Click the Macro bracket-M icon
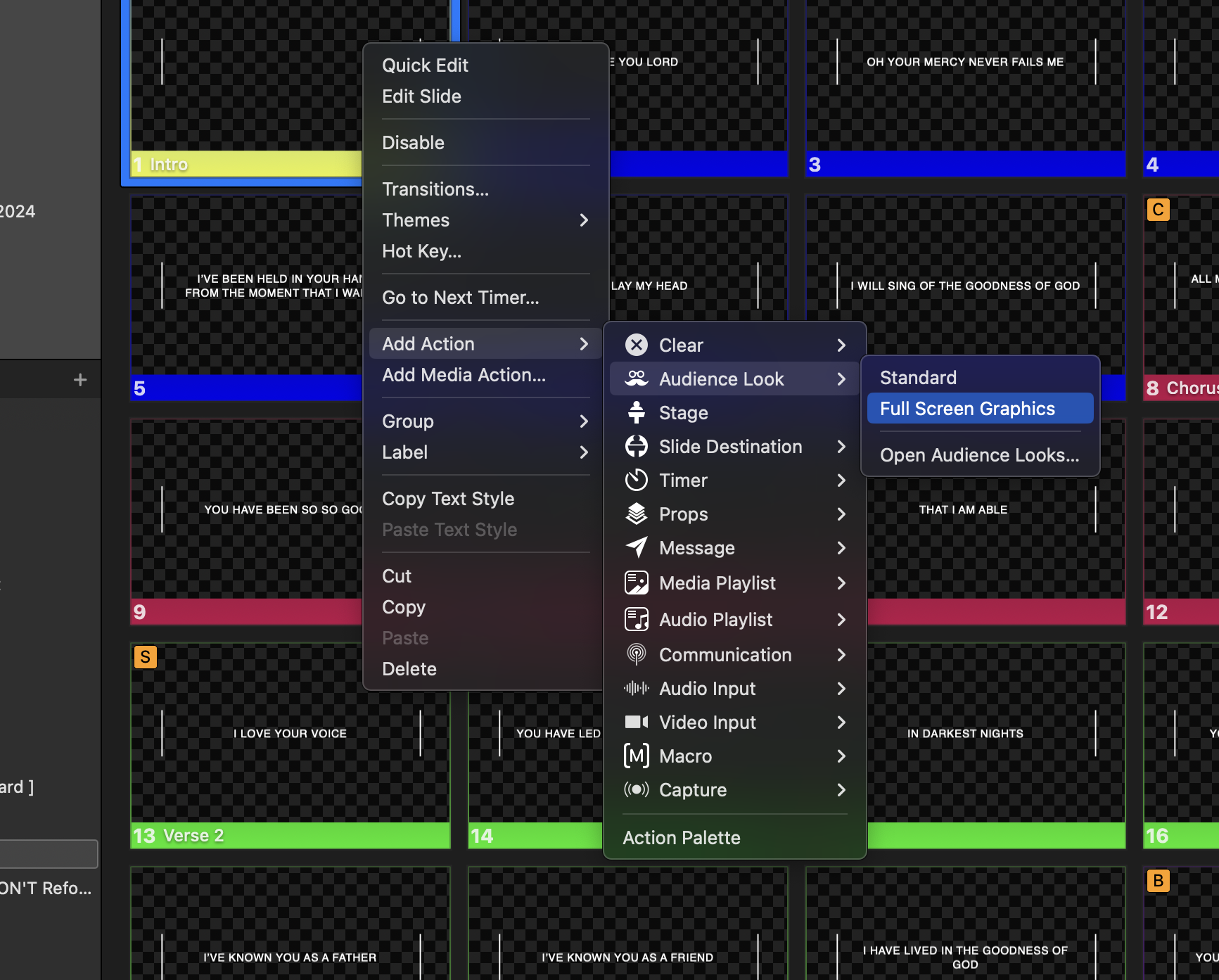The image size is (1219, 980). coord(637,756)
